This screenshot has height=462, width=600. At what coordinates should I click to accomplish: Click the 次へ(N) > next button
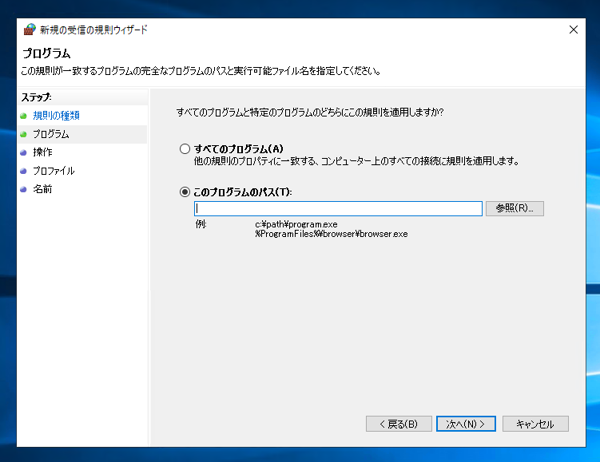[466, 424]
